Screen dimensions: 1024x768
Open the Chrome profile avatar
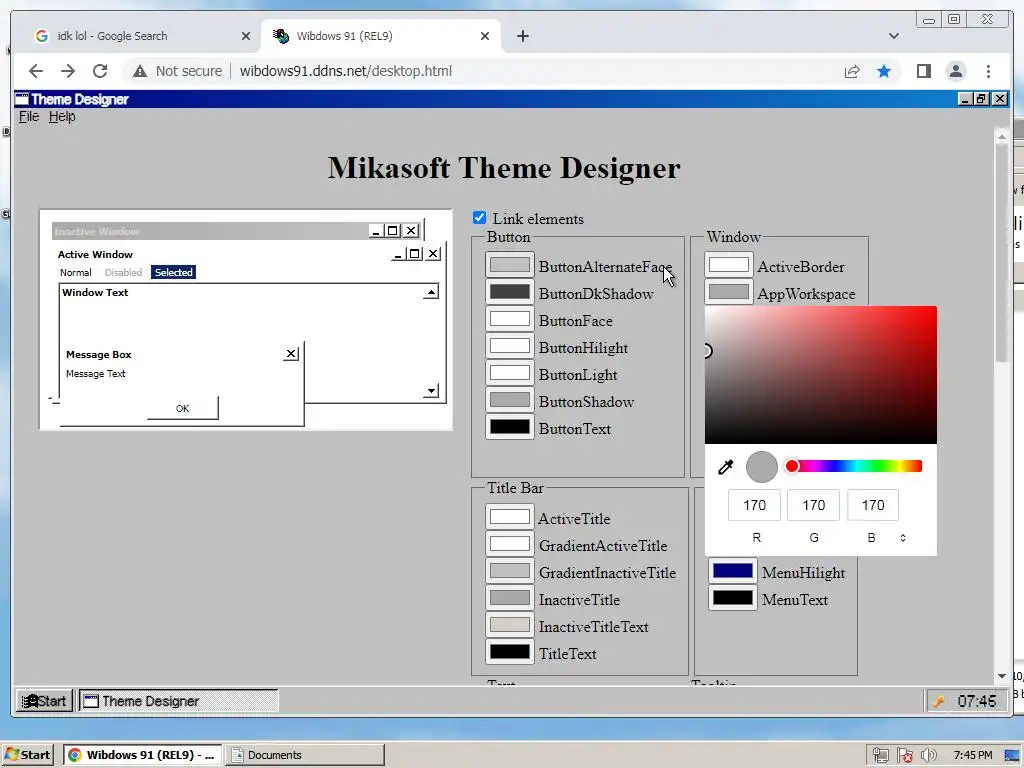pyautogui.click(x=955, y=71)
